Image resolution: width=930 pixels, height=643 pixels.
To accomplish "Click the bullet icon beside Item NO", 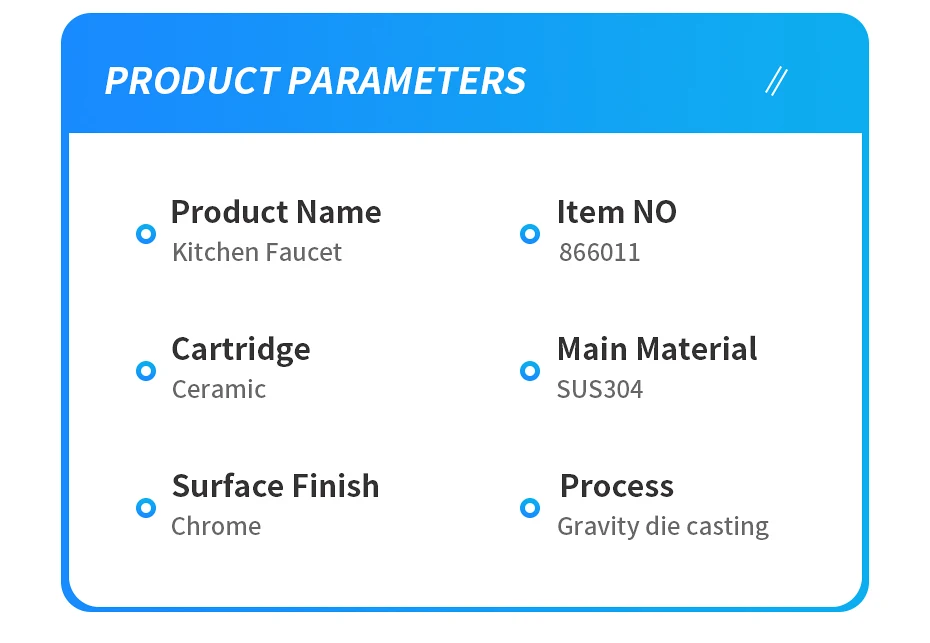I will (530, 234).
